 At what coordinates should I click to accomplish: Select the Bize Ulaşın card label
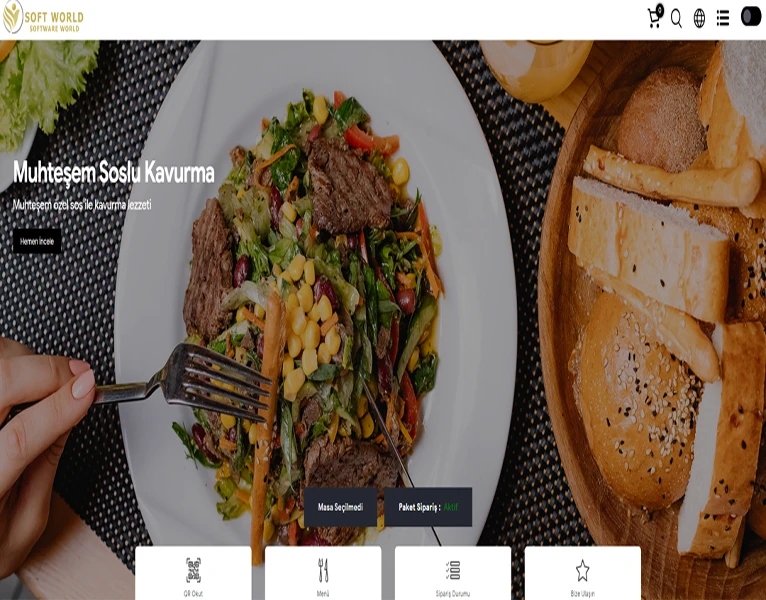click(x=582, y=594)
